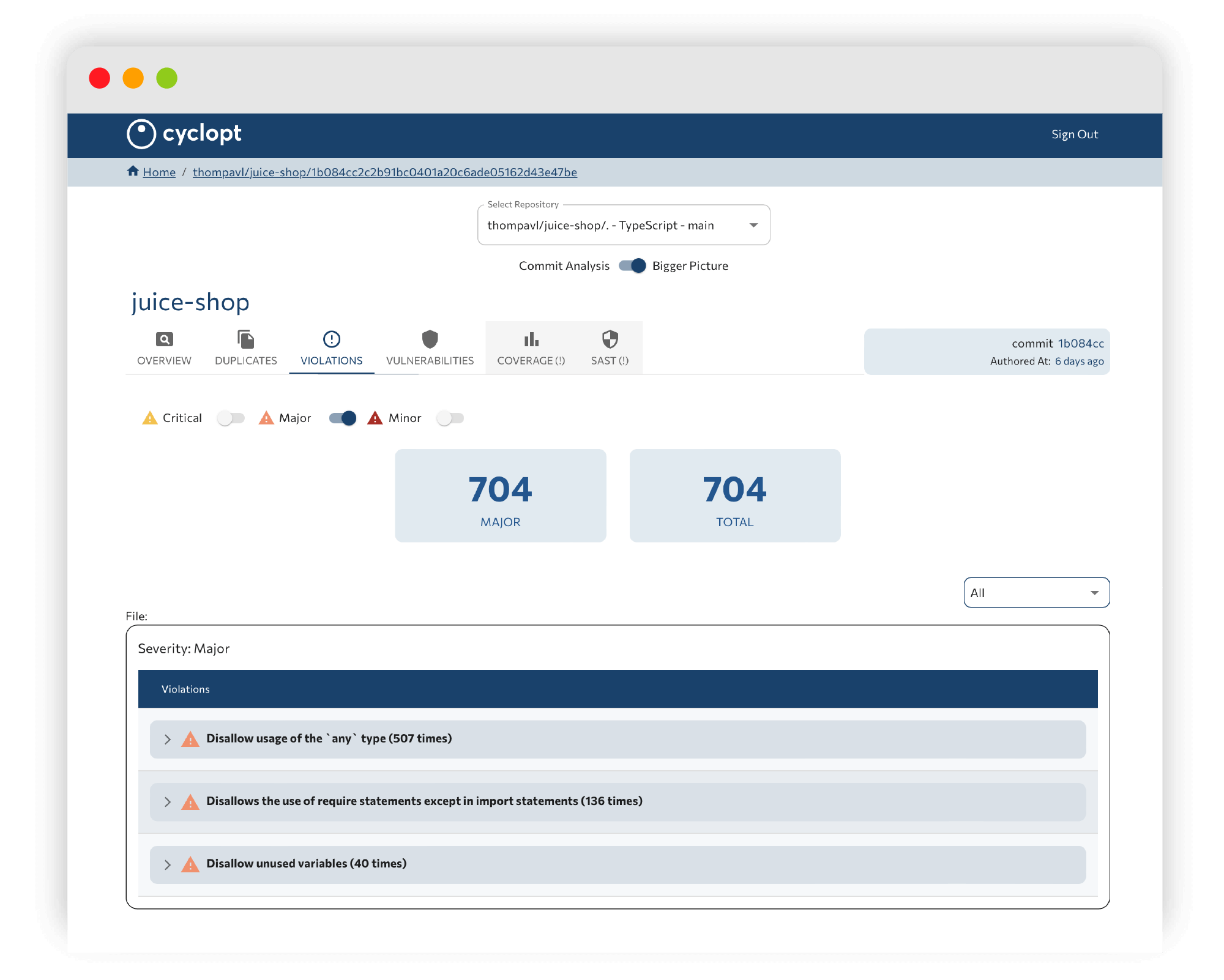The width and height of the screenshot is (1224, 980).
Task: Click the Violations exclamation circle icon
Action: (x=332, y=339)
